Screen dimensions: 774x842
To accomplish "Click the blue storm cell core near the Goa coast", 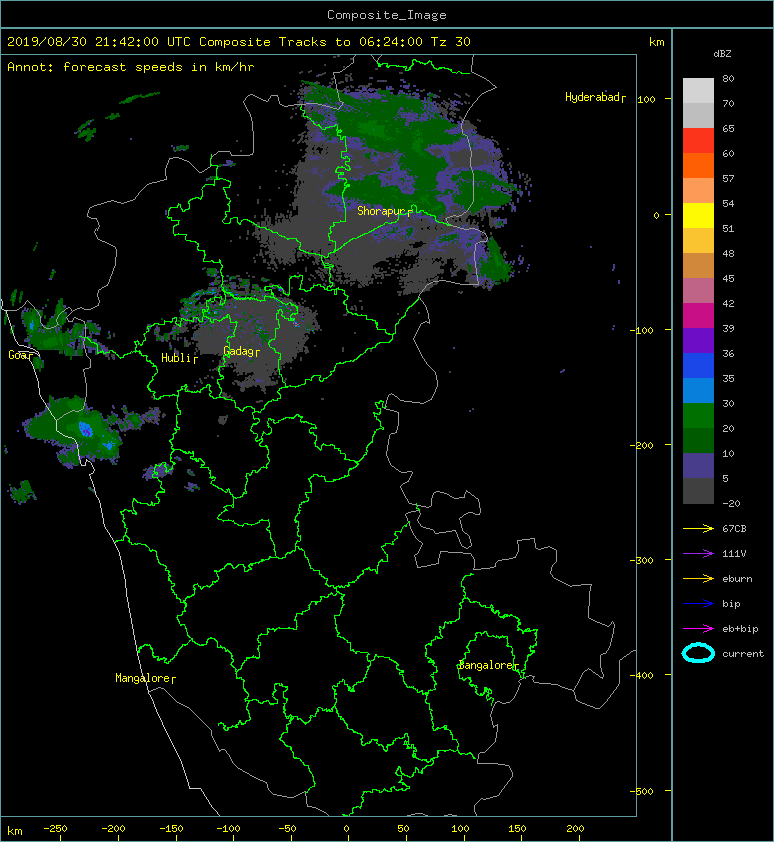I will tap(86, 429).
